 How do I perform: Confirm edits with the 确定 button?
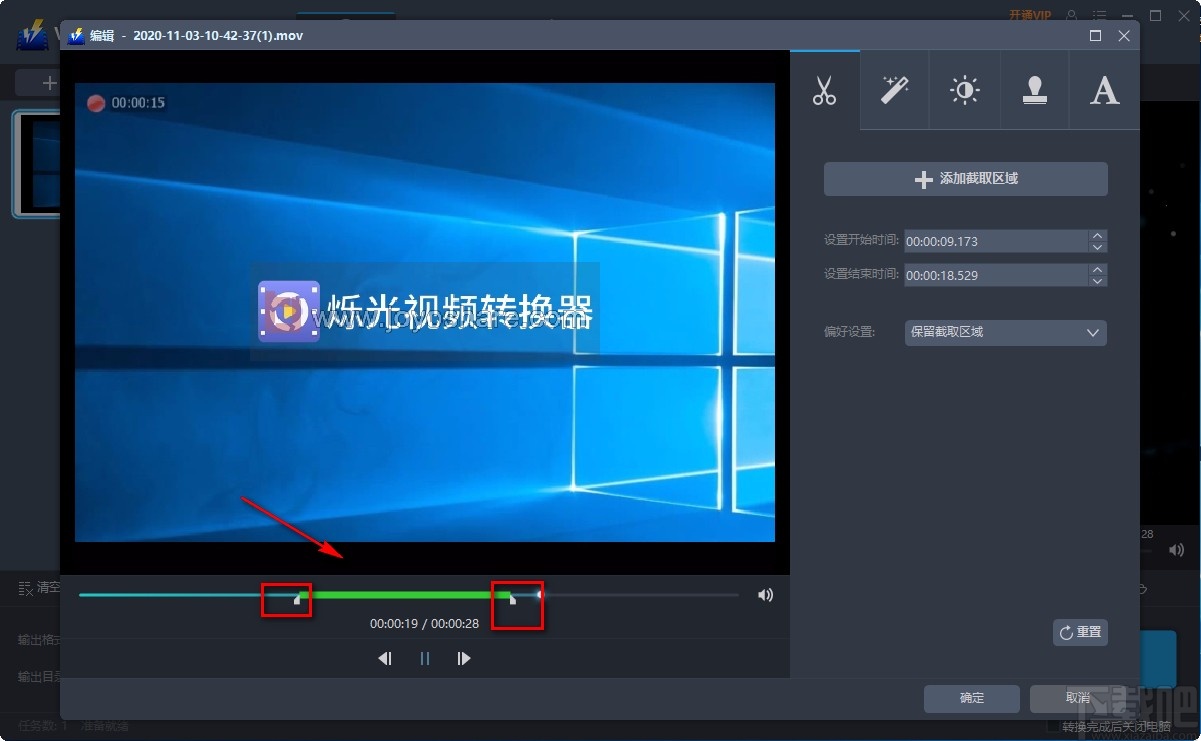[970, 698]
